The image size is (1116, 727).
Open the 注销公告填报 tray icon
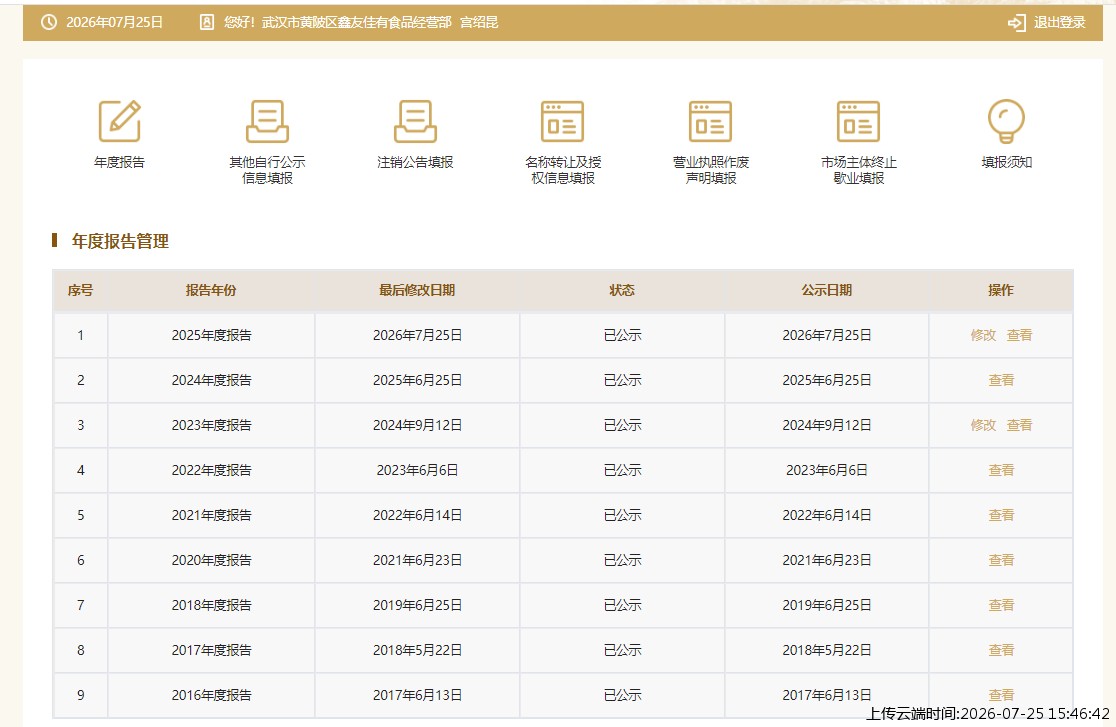(415, 121)
